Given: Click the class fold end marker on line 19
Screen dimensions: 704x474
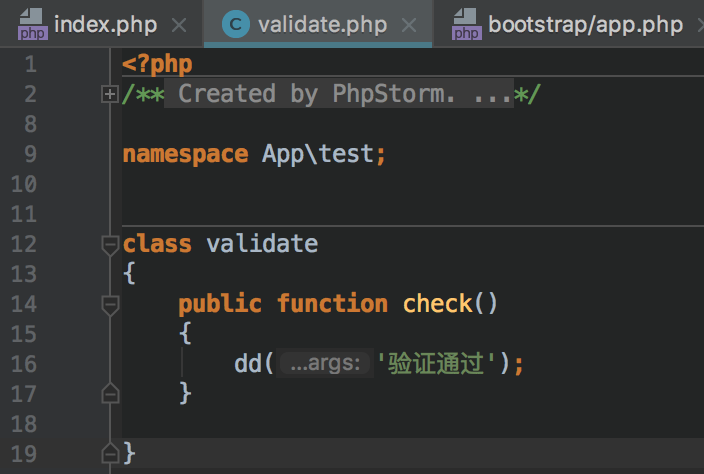Looking at the screenshot, I should point(110,454).
